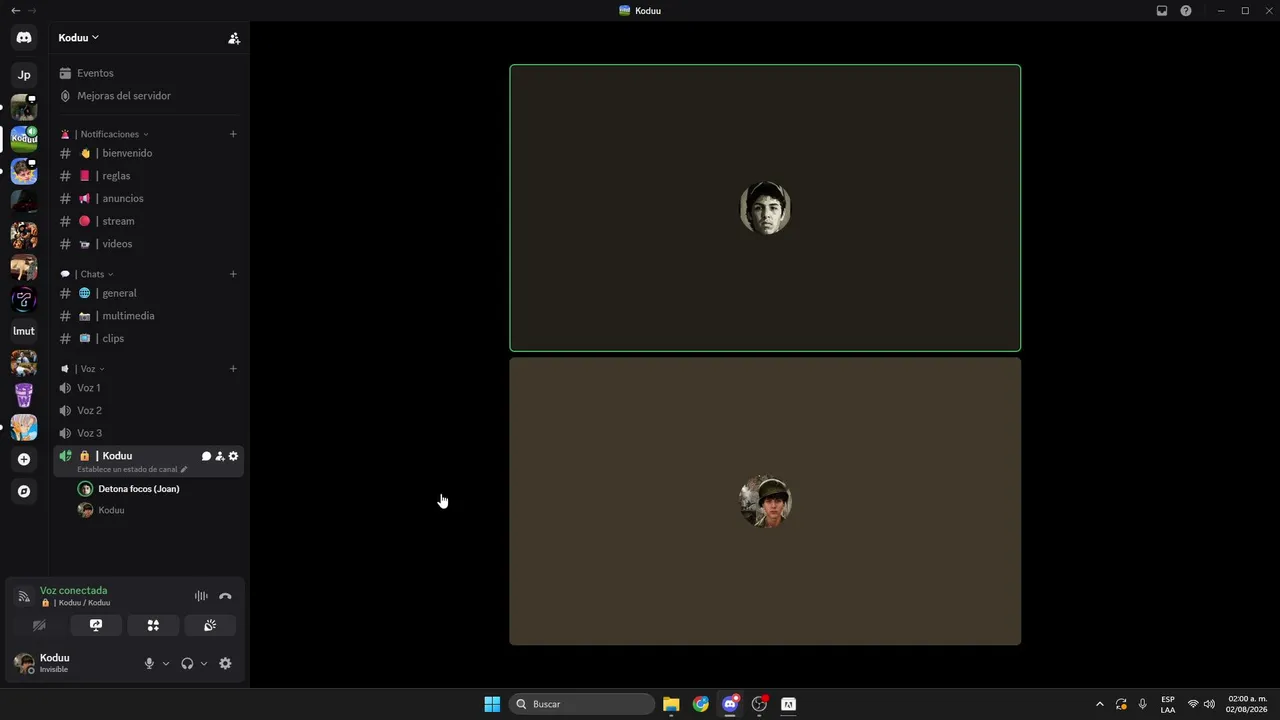Create channel in Voz category
1280x720 pixels.
point(233,369)
